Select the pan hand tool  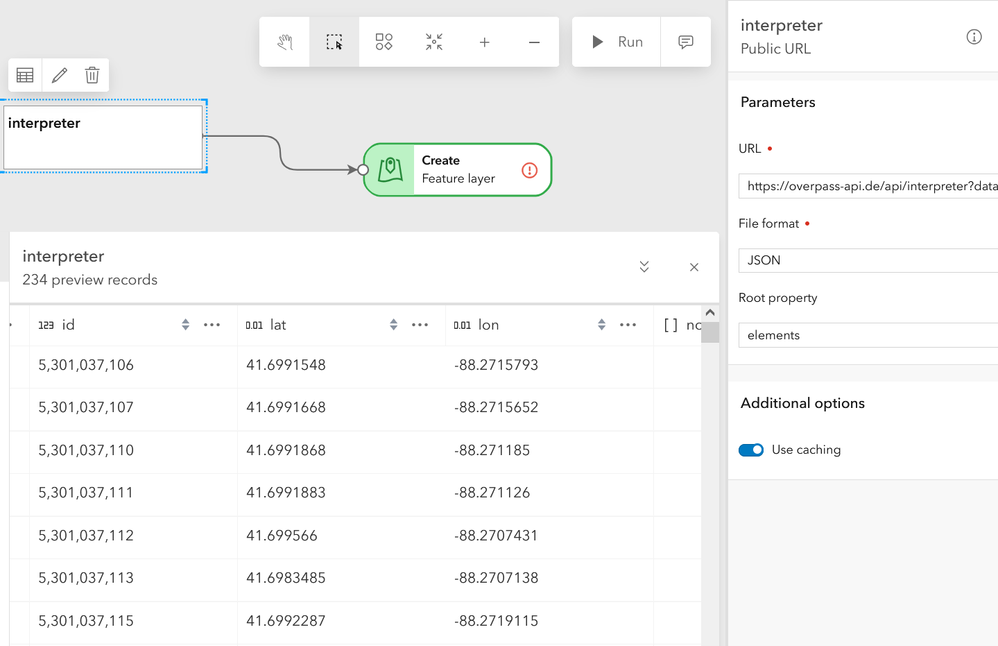(x=285, y=42)
